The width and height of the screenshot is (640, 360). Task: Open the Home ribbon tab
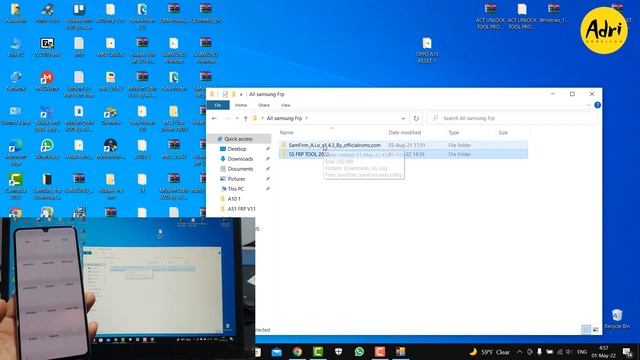coord(241,105)
